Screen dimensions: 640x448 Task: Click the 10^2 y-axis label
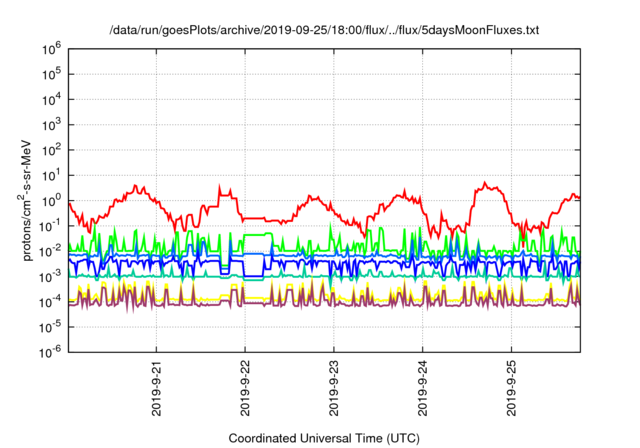click(51, 151)
